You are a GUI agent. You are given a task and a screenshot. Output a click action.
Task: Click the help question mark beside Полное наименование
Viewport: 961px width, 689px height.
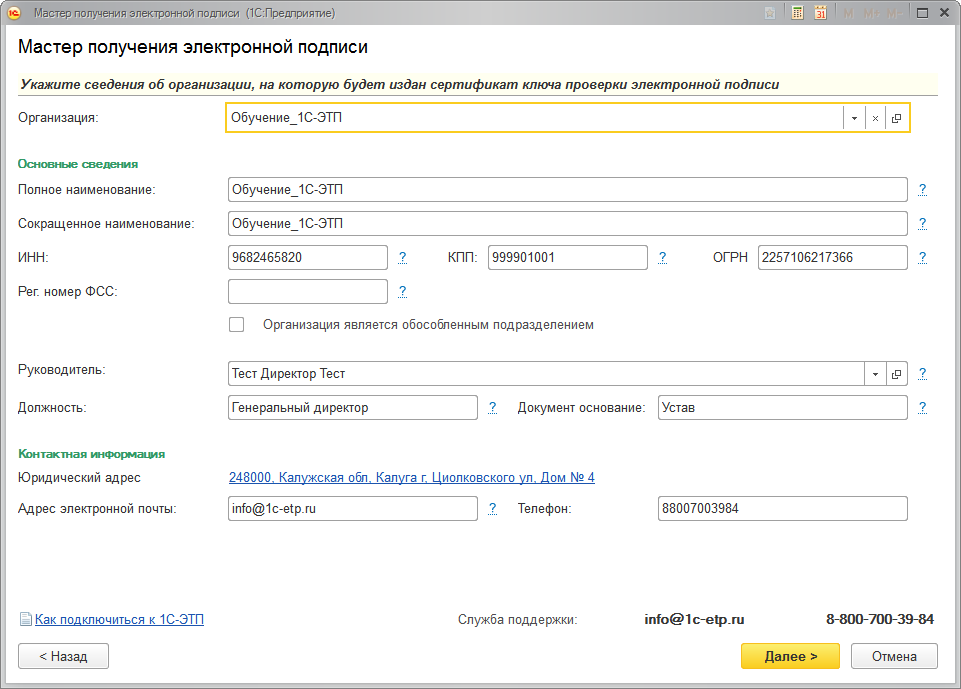coord(922,188)
